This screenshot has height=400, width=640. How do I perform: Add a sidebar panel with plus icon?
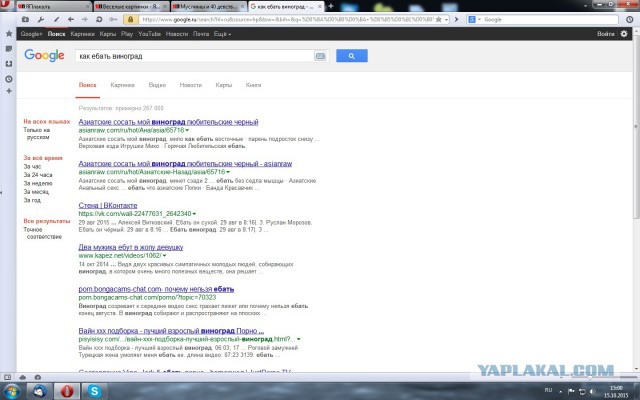(9, 91)
